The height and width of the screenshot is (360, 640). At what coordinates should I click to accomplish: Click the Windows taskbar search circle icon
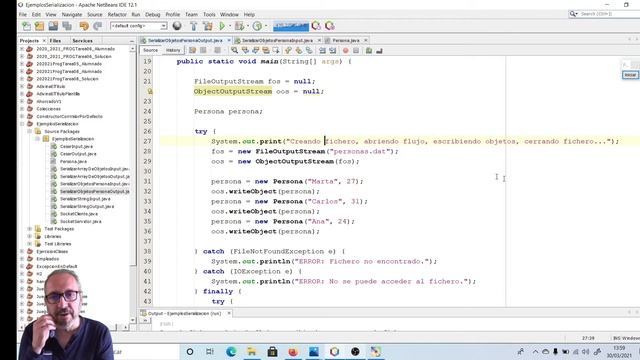click(x=190, y=351)
